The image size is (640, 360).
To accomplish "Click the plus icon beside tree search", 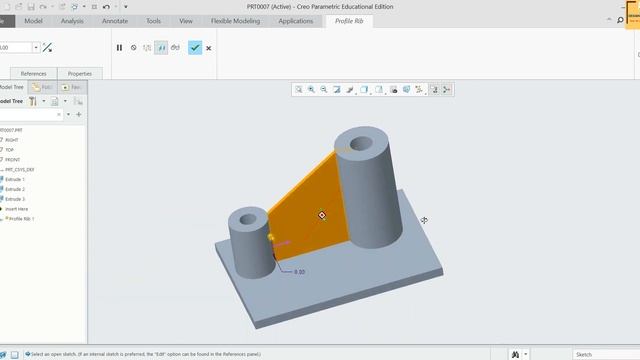I will point(79,115).
